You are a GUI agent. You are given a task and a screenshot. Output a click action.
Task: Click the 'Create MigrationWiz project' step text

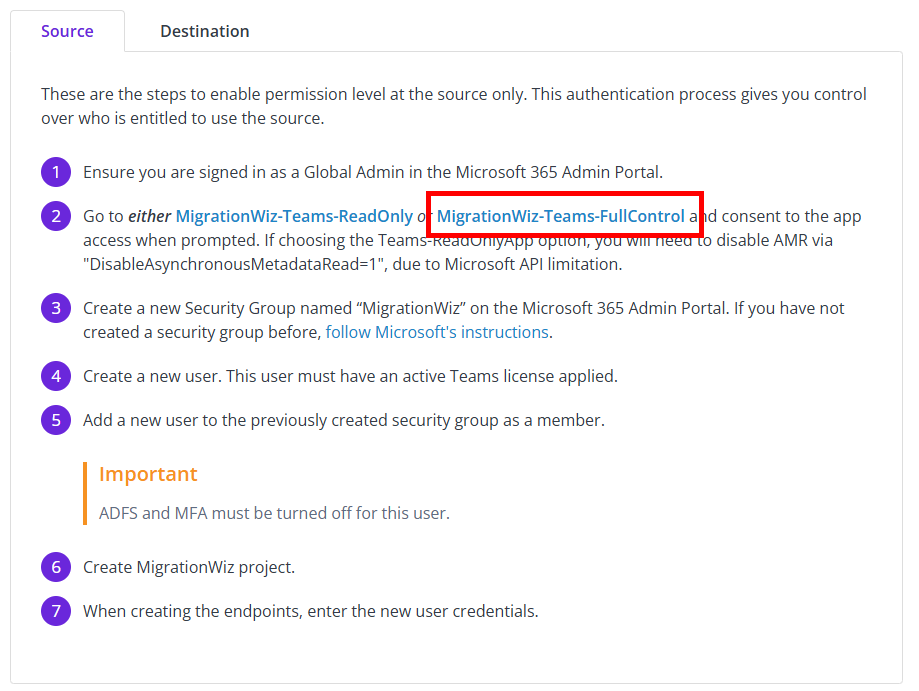pos(189,567)
